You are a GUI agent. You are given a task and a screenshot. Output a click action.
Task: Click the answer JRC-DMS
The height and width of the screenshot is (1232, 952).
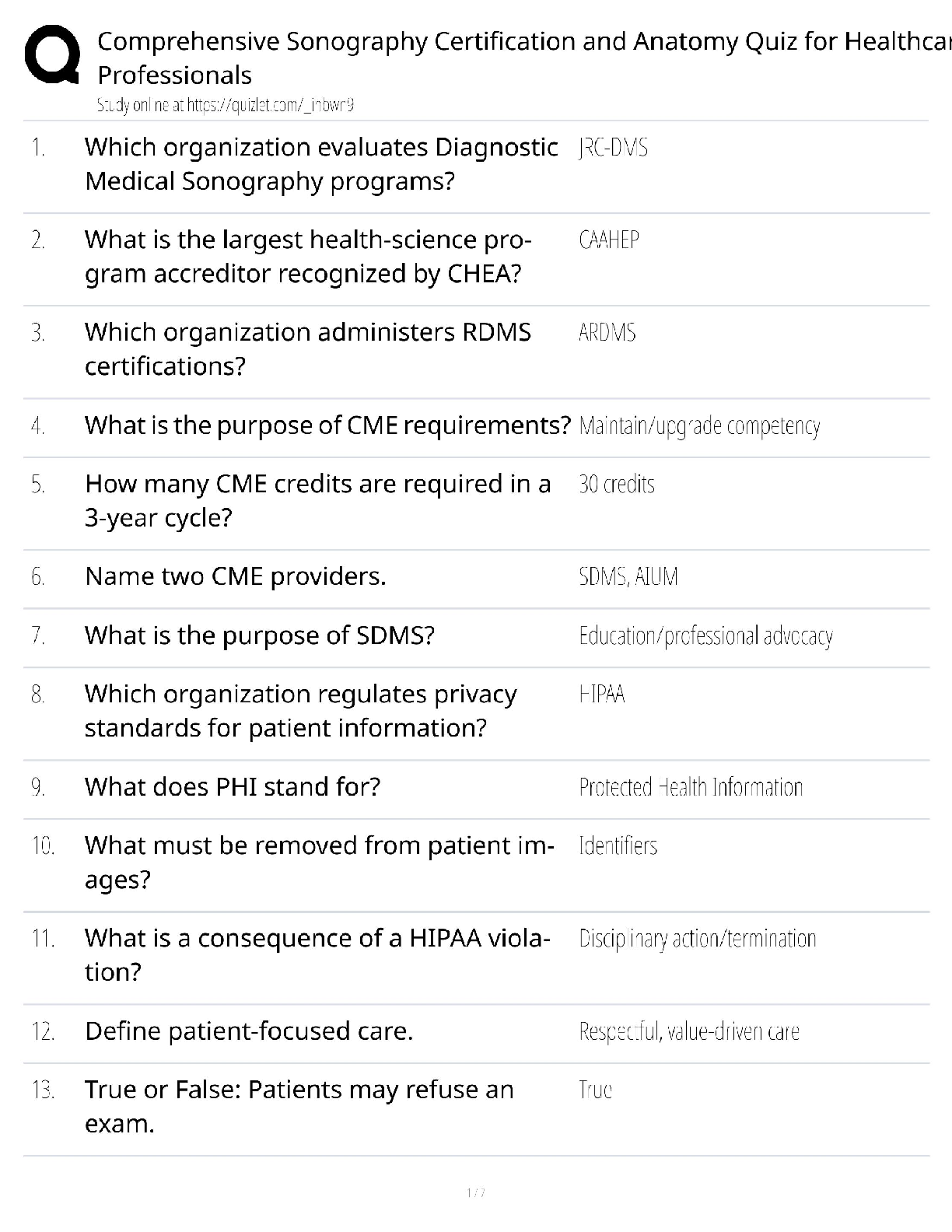click(613, 148)
